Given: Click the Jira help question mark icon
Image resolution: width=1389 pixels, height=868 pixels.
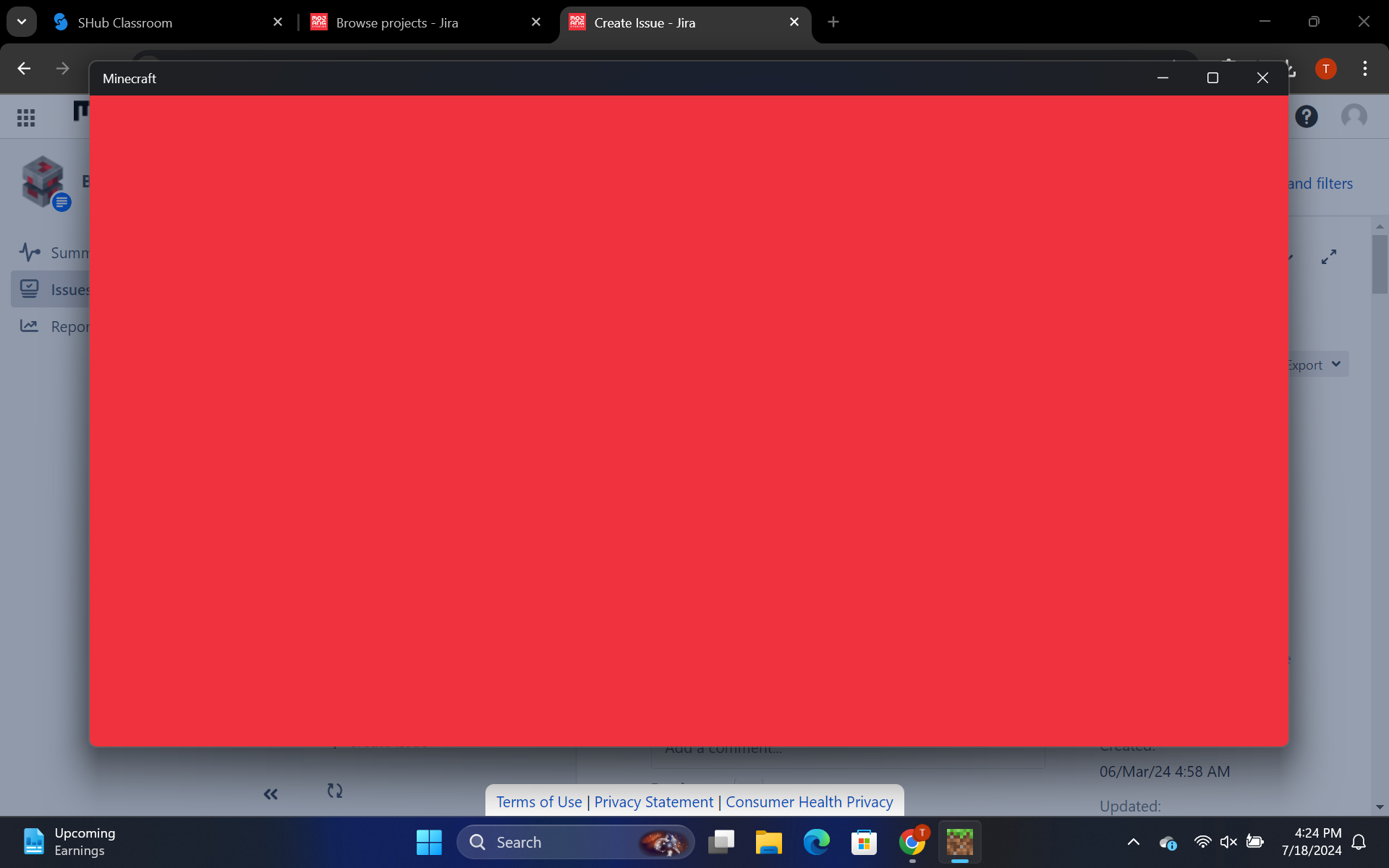Looking at the screenshot, I should click(1306, 116).
